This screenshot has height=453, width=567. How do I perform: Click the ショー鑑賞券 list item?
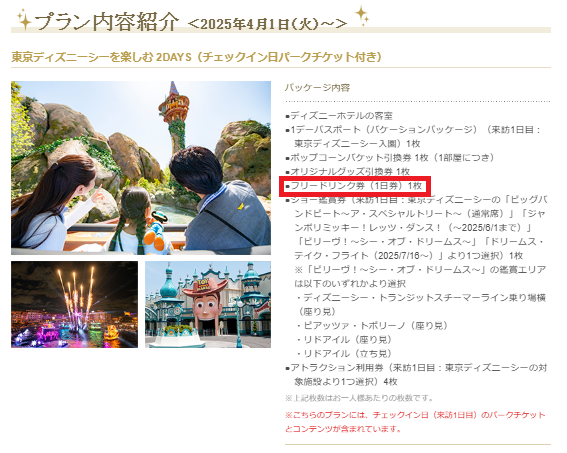point(416,227)
